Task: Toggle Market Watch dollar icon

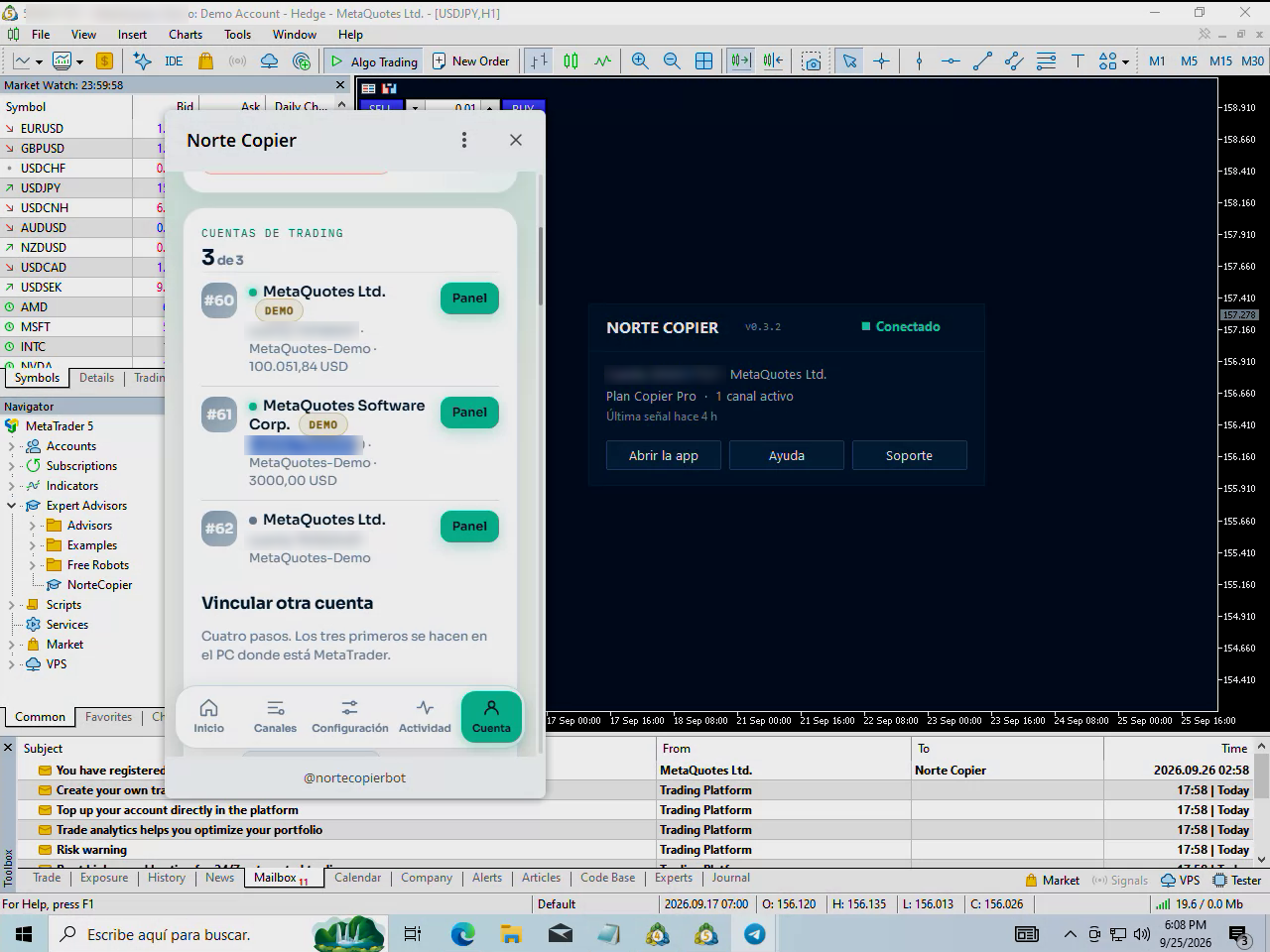Action: 104,60
